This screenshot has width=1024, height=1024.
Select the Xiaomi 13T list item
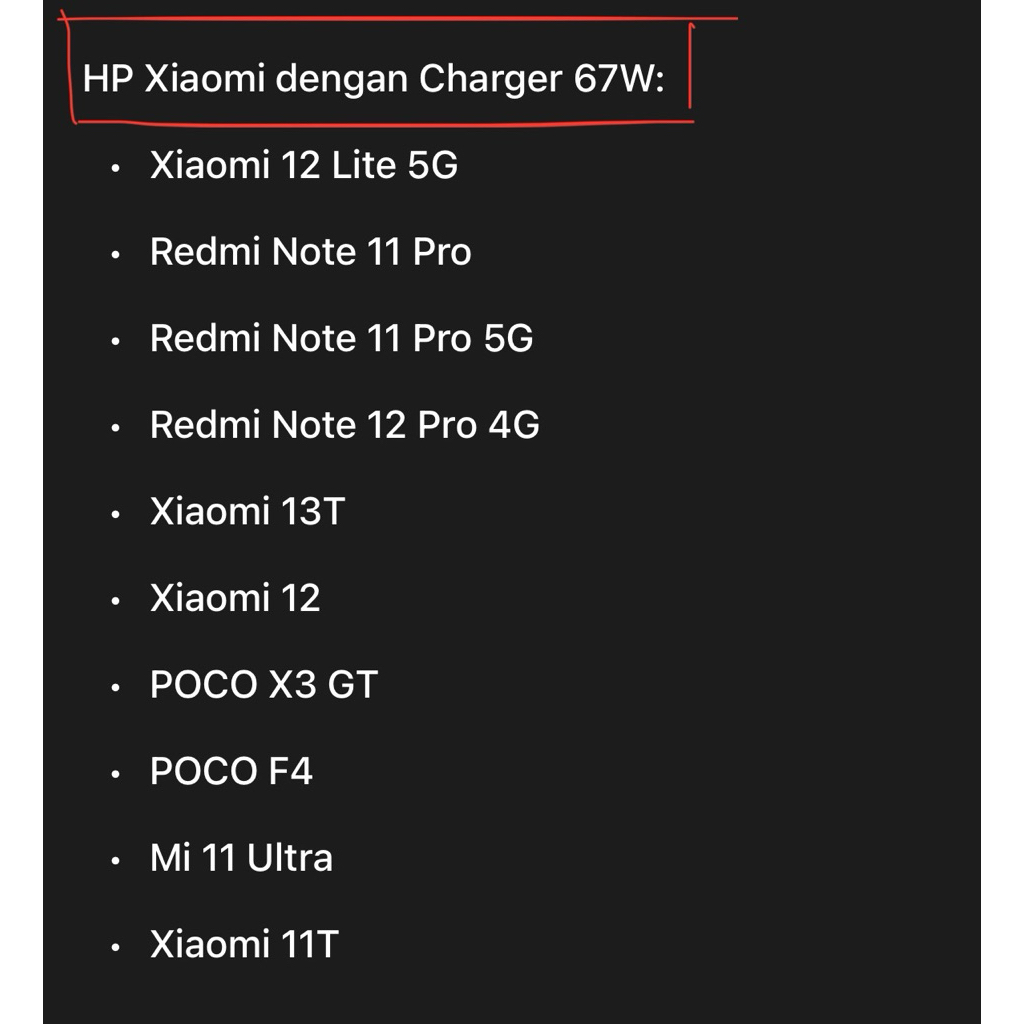pyautogui.click(x=246, y=512)
